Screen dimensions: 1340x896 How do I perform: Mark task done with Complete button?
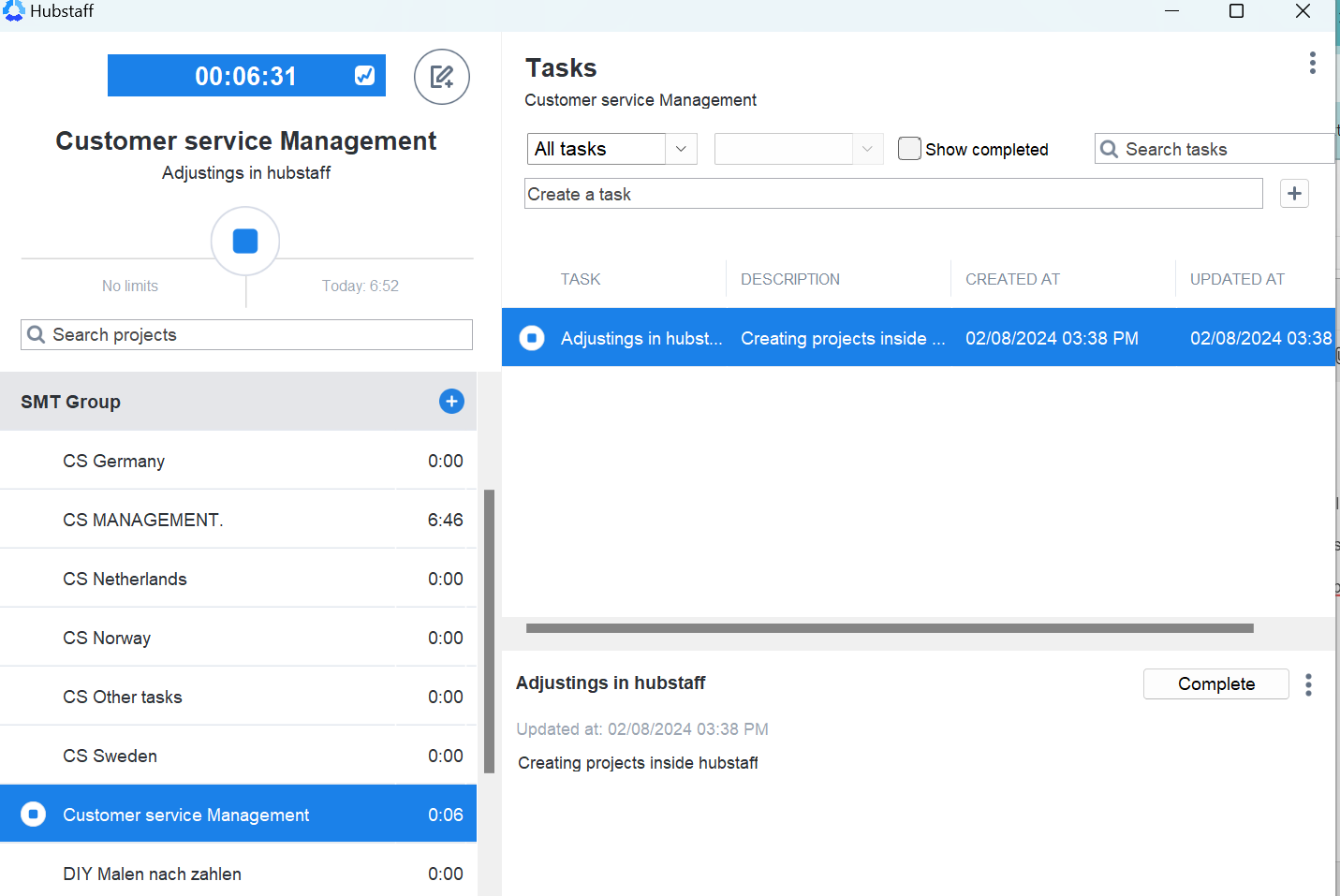coord(1215,684)
